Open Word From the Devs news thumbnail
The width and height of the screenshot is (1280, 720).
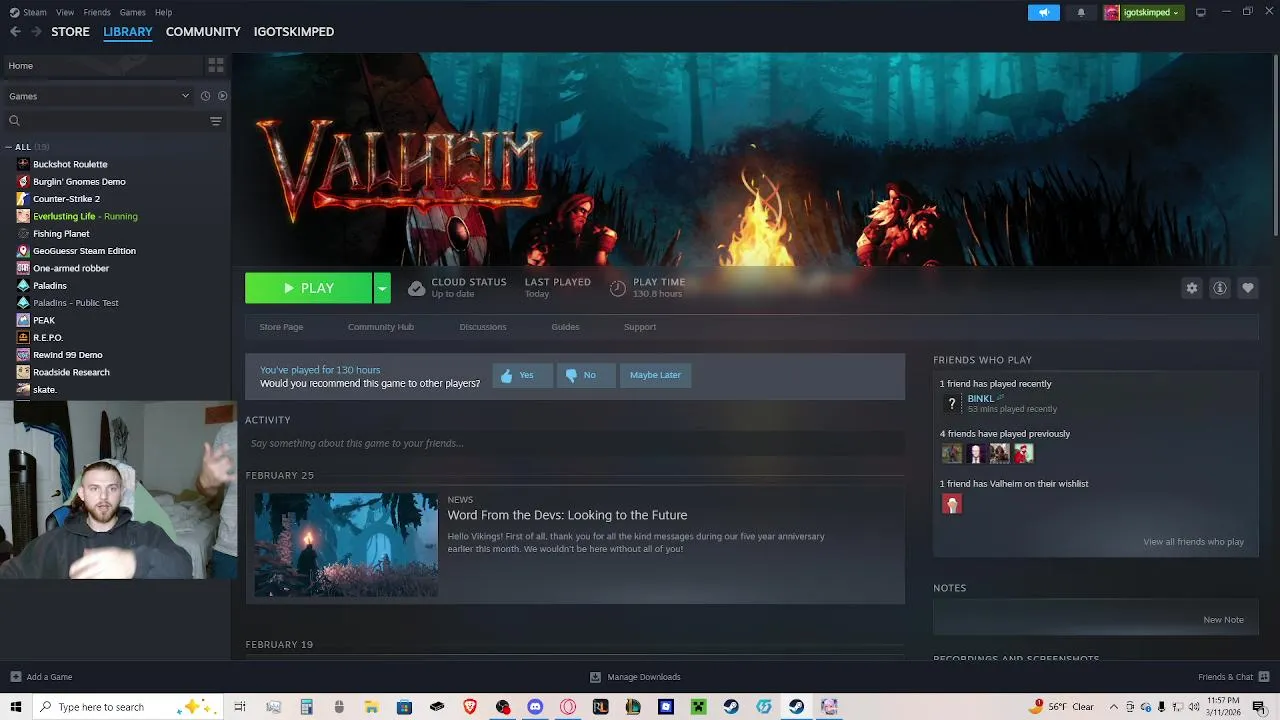point(346,545)
